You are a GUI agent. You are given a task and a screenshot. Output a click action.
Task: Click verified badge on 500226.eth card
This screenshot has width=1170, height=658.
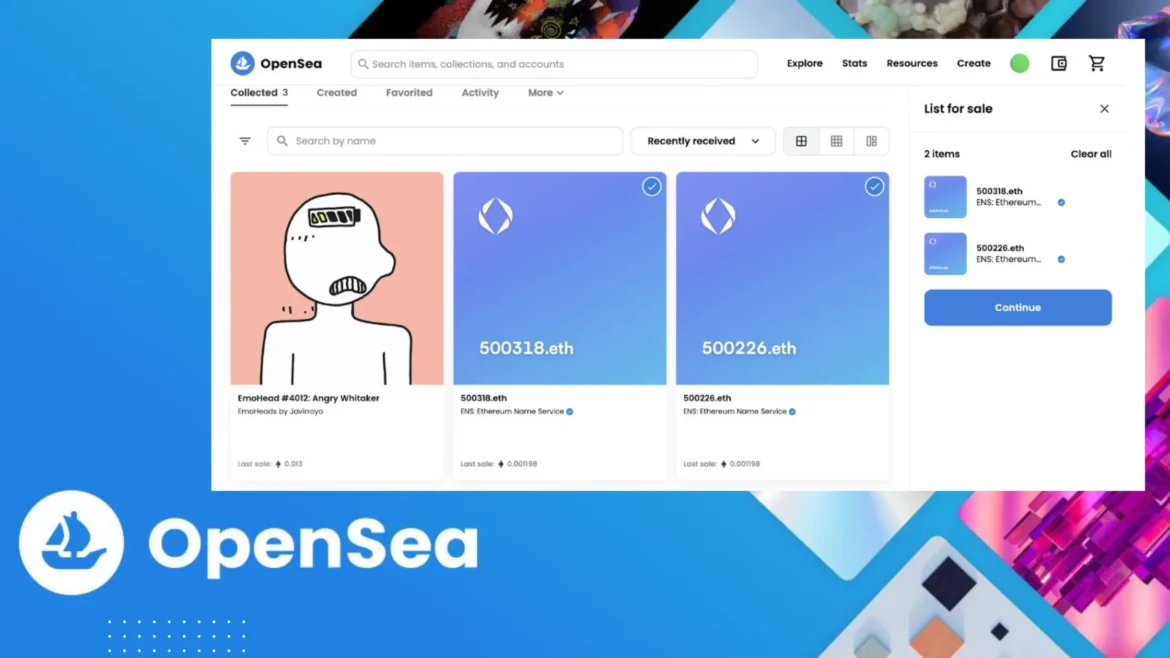tap(792, 412)
